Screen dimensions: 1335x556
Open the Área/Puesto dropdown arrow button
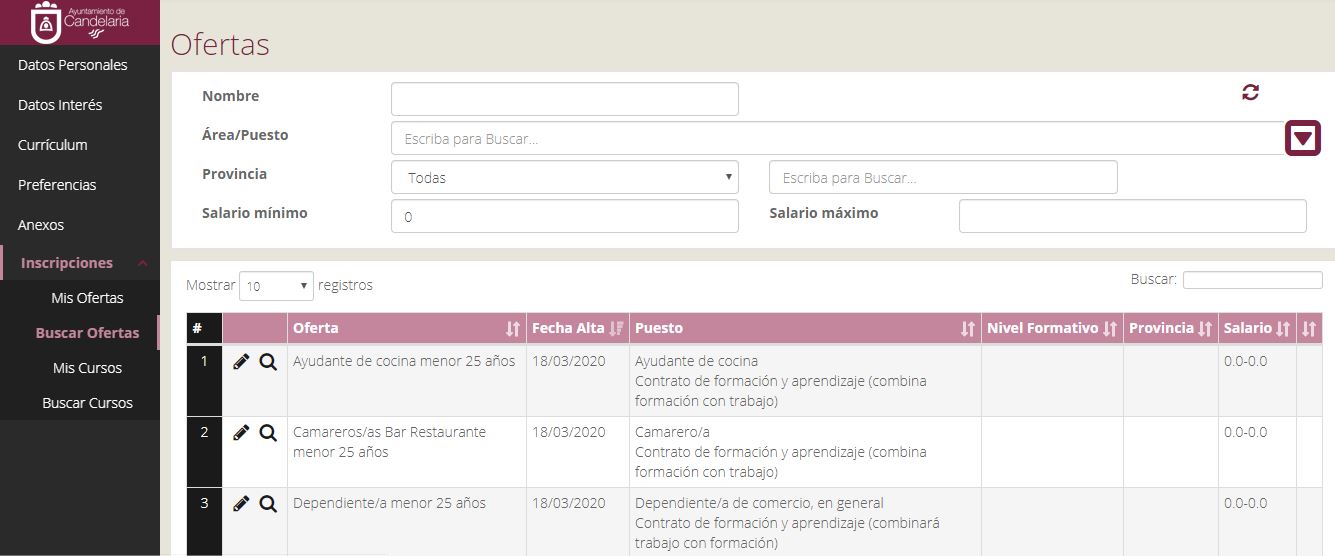(1303, 138)
